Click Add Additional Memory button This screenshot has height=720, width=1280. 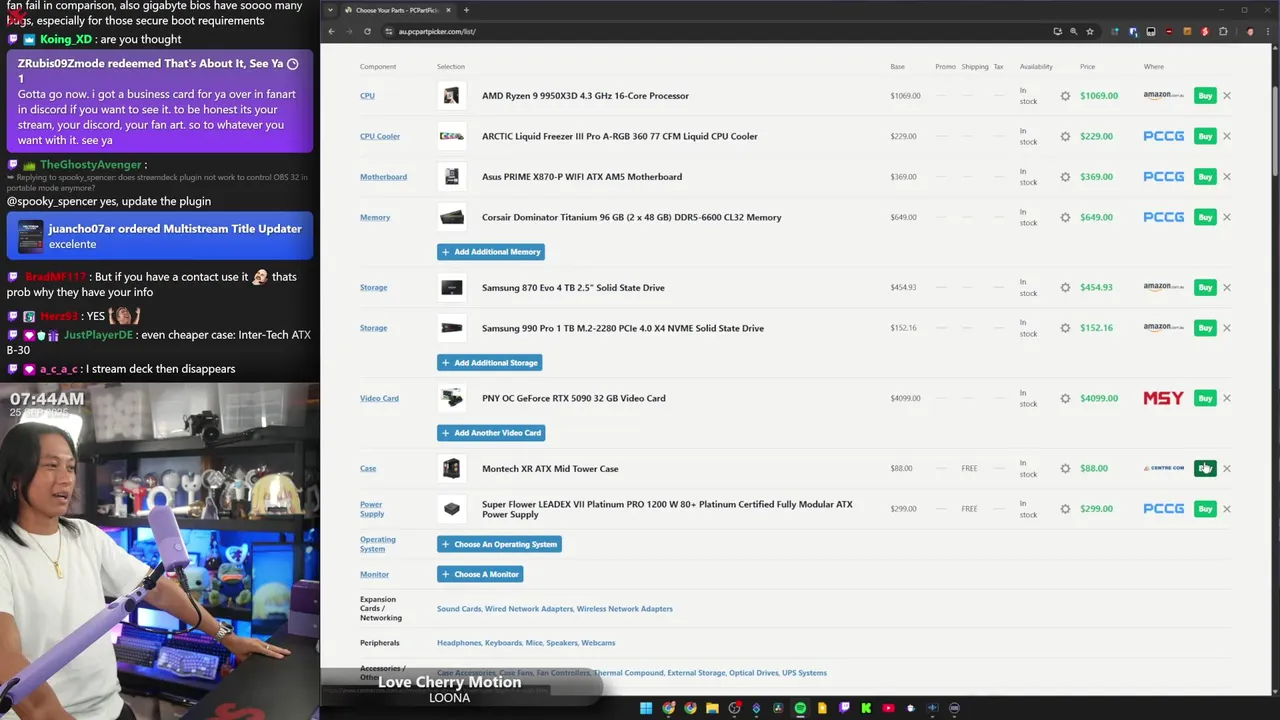tap(490, 252)
